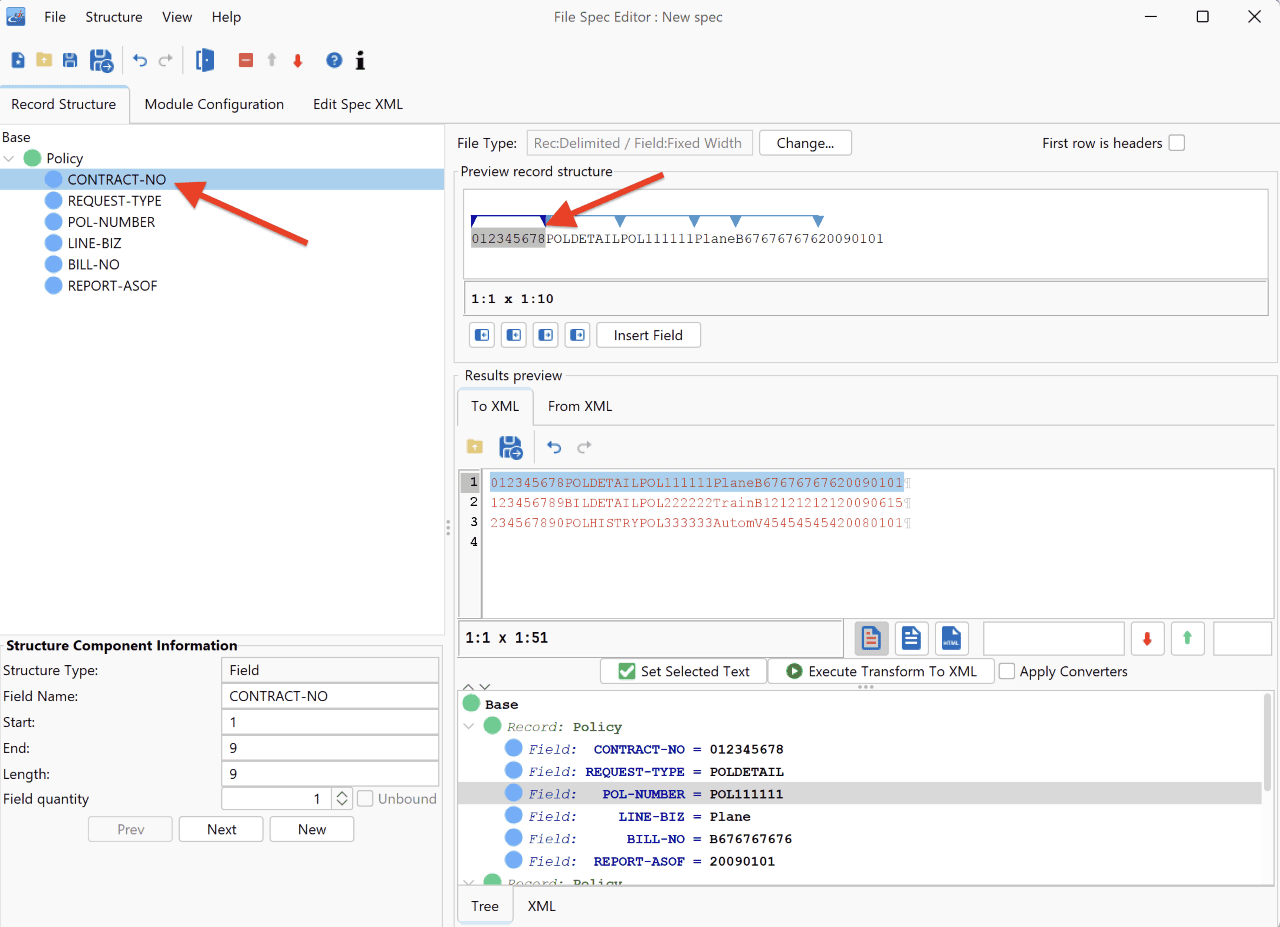Screen dimensions: 1280x927
Task: Click the first field boundary button left of Insert Field
Action: pyautogui.click(x=482, y=335)
